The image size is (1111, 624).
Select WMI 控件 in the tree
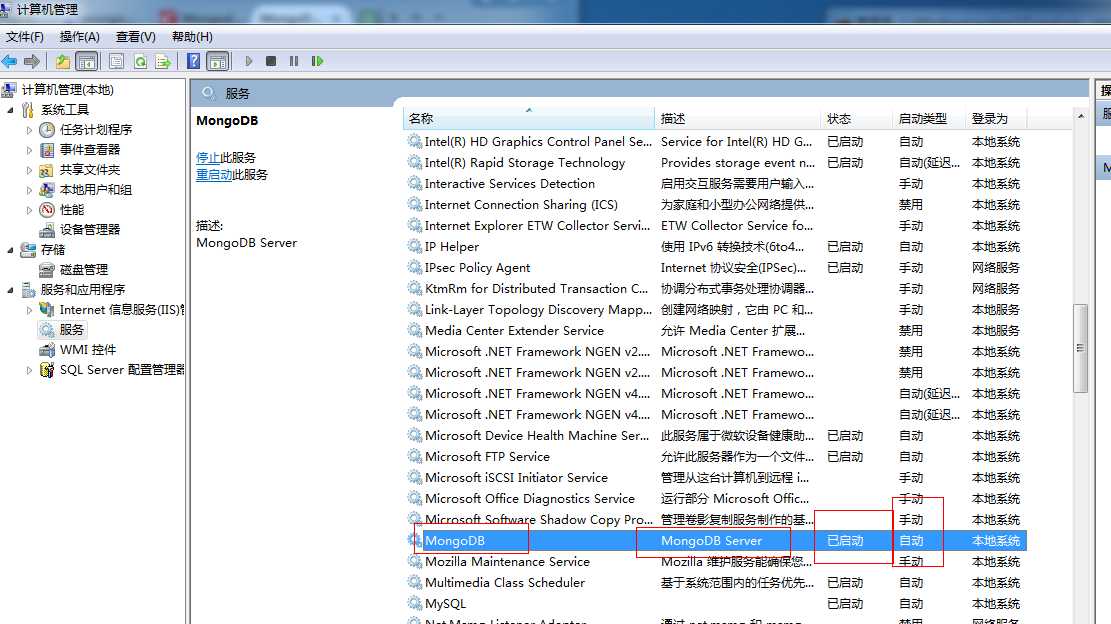tap(88, 350)
